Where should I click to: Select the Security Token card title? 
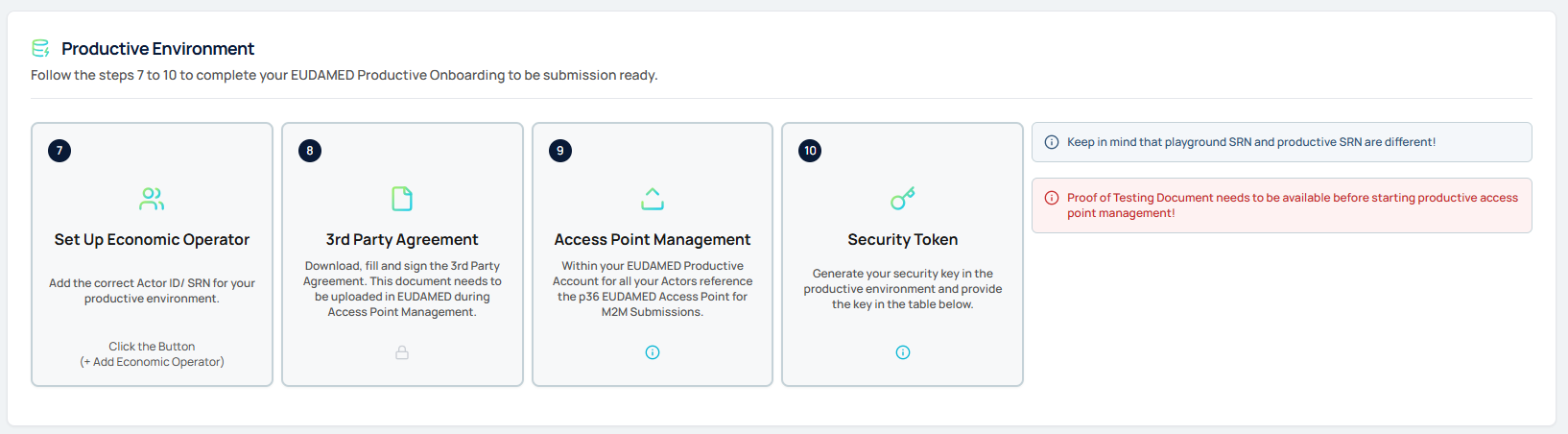click(x=903, y=240)
